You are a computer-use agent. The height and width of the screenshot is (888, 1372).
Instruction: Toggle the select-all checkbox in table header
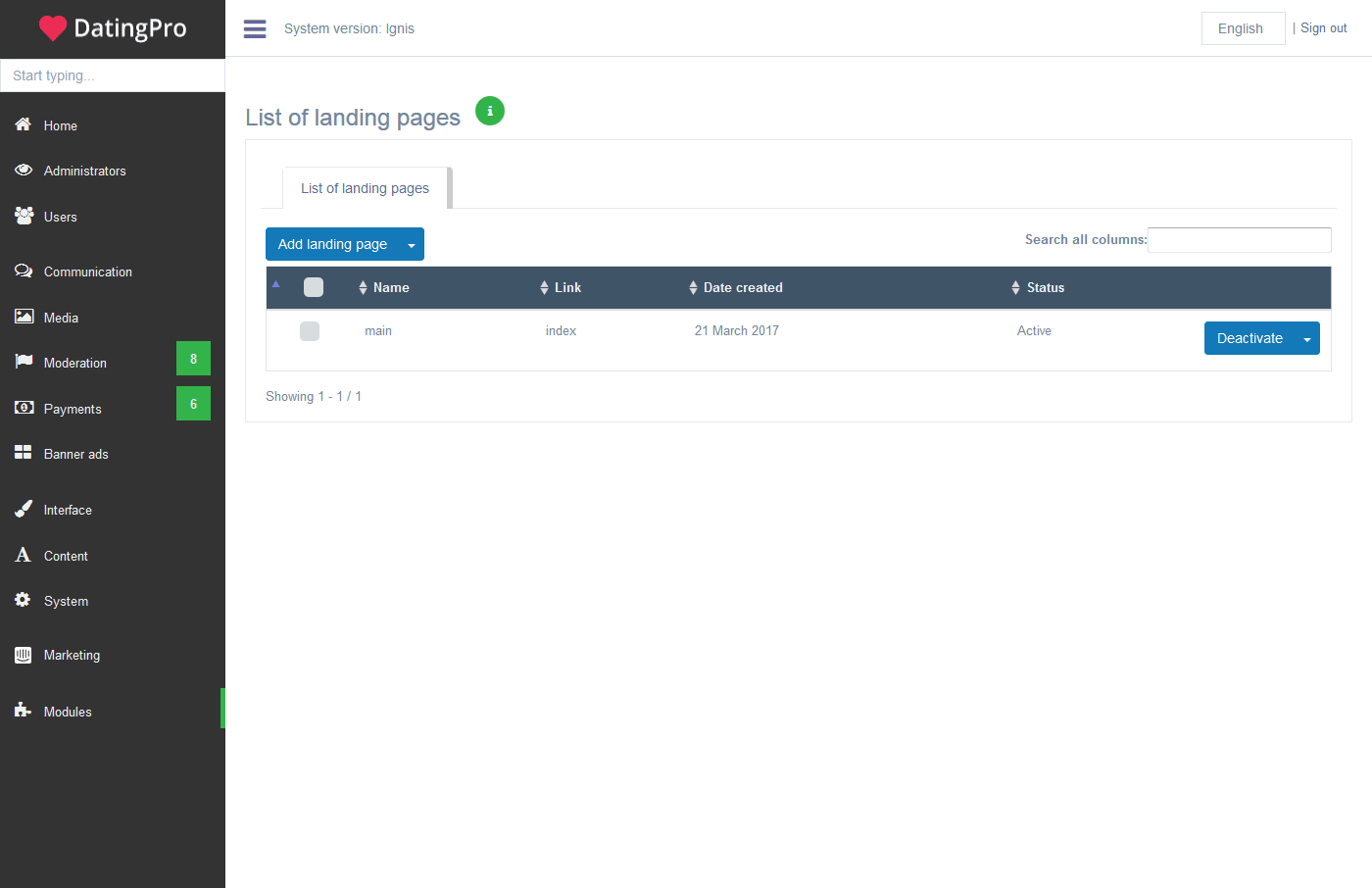[x=314, y=287]
